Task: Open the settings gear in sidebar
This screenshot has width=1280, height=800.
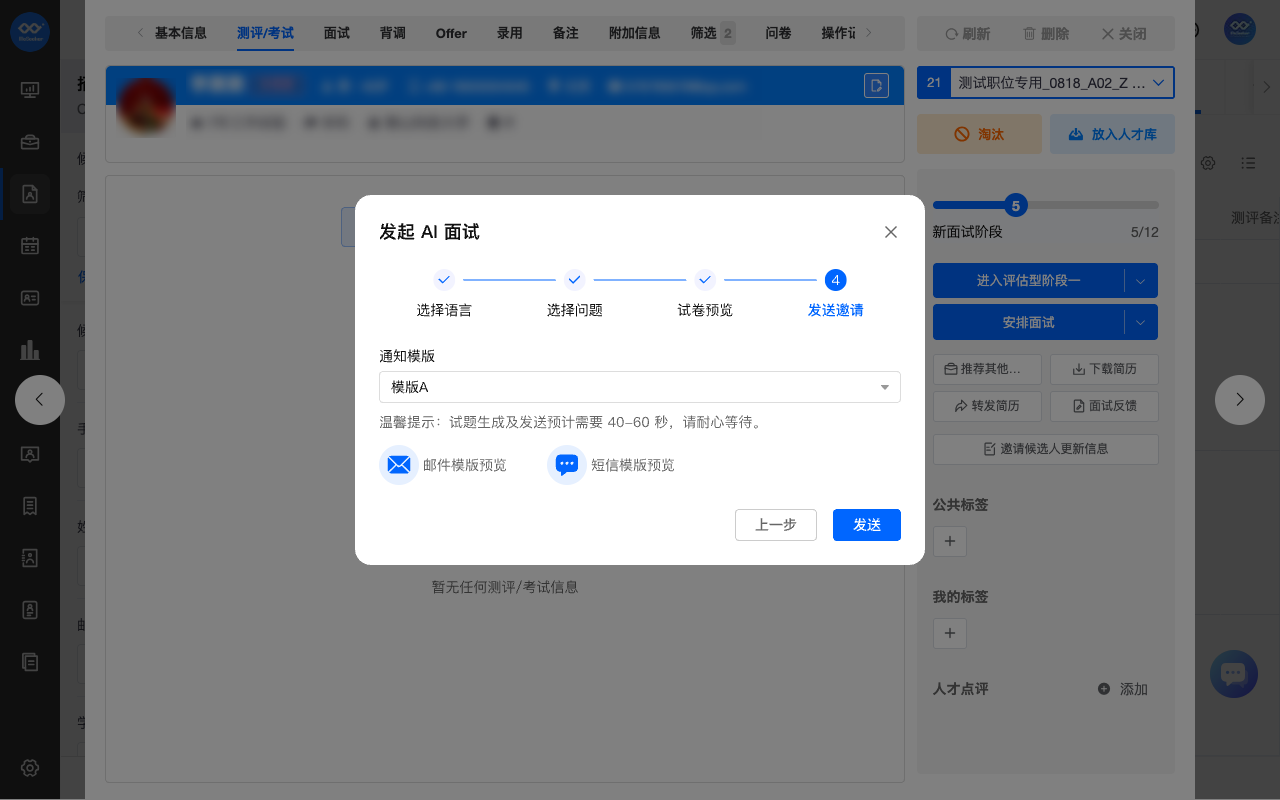Action: (30, 768)
